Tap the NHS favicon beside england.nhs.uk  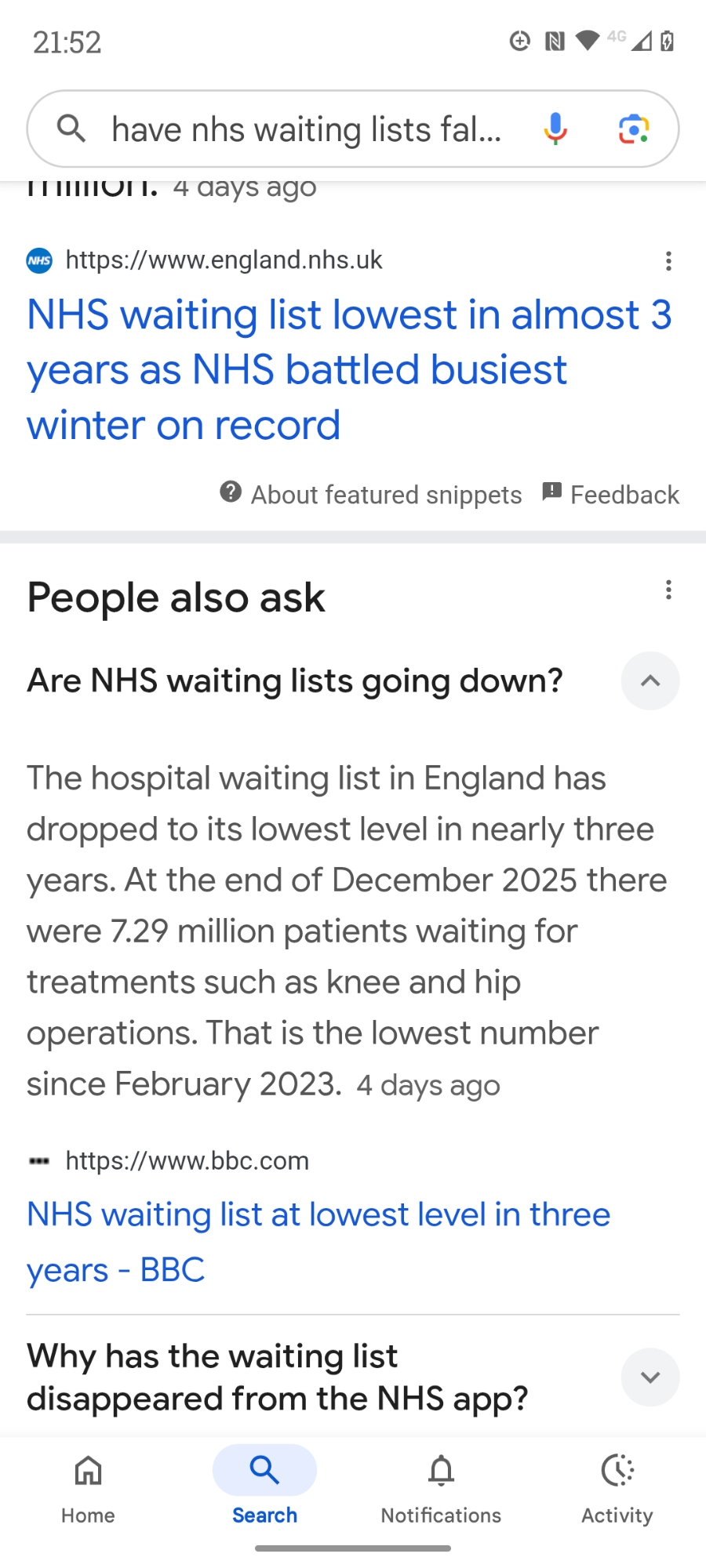pyautogui.click(x=39, y=260)
